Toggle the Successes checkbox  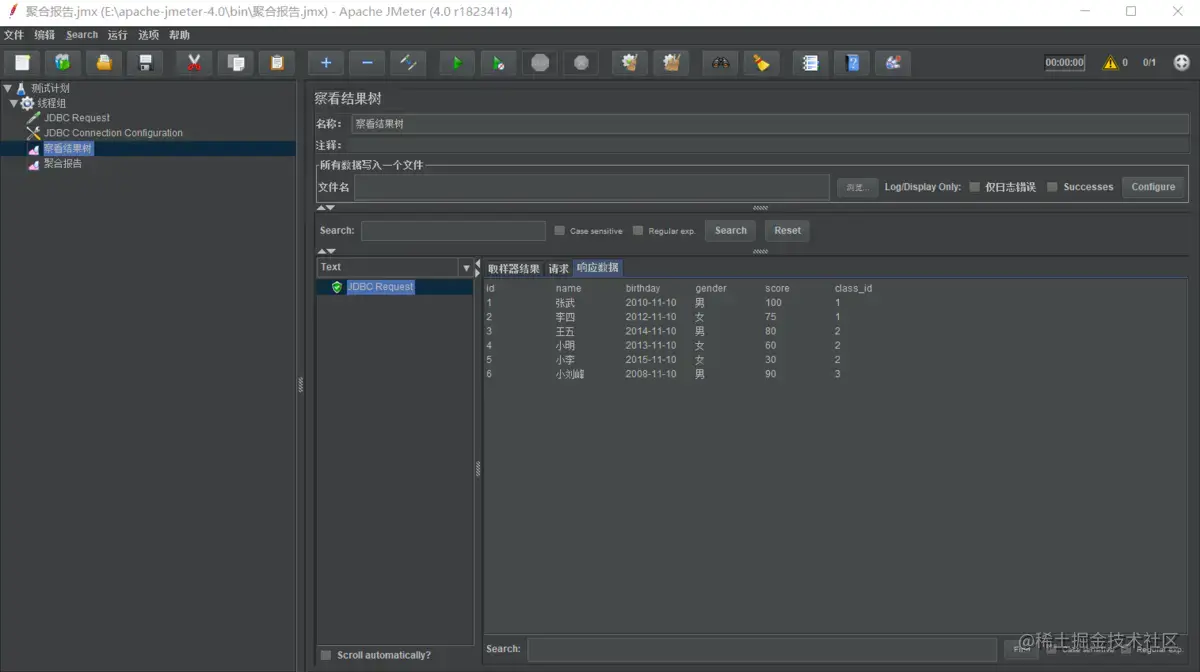pyautogui.click(x=1052, y=187)
